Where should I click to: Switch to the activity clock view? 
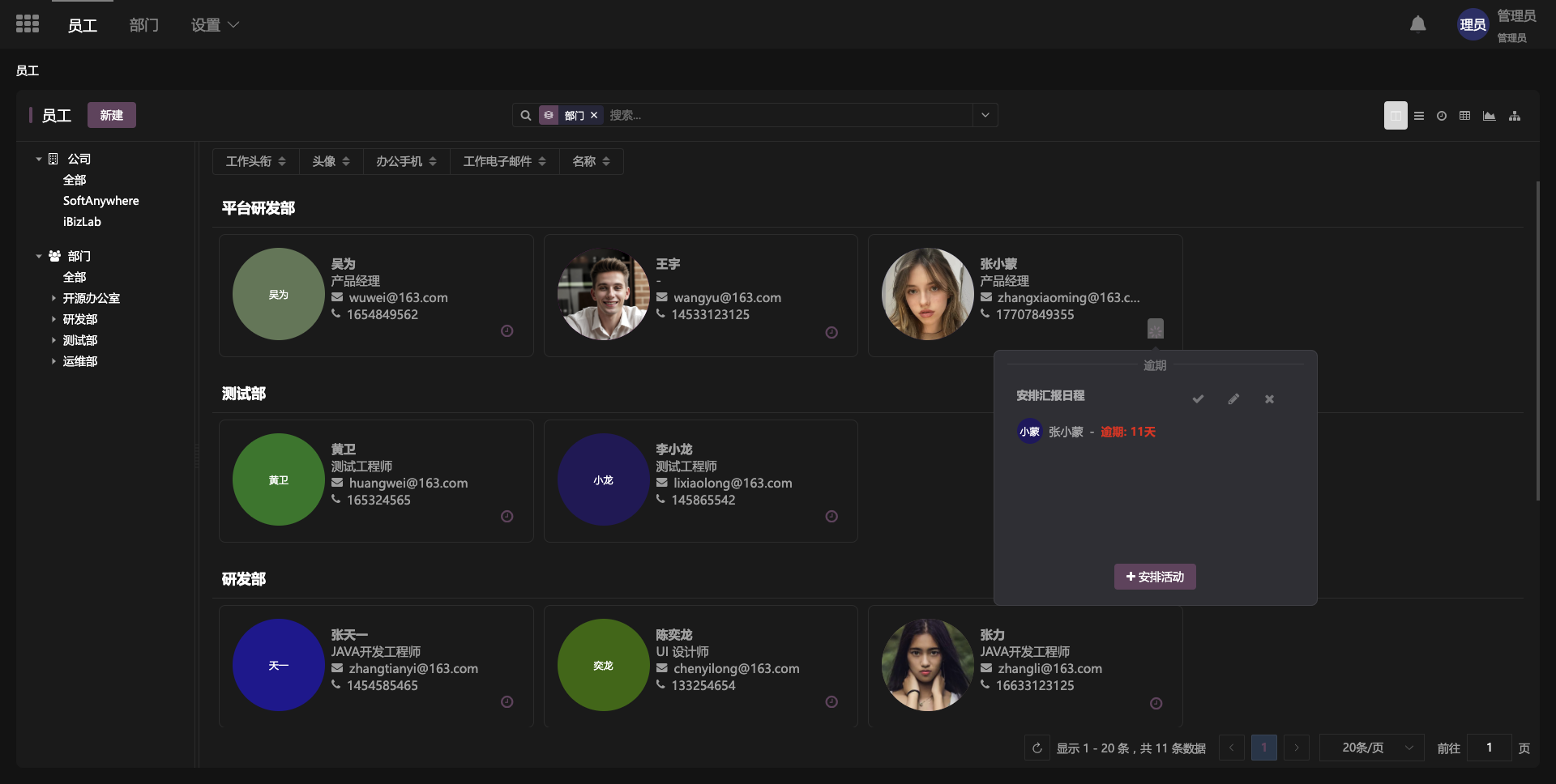click(1442, 116)
